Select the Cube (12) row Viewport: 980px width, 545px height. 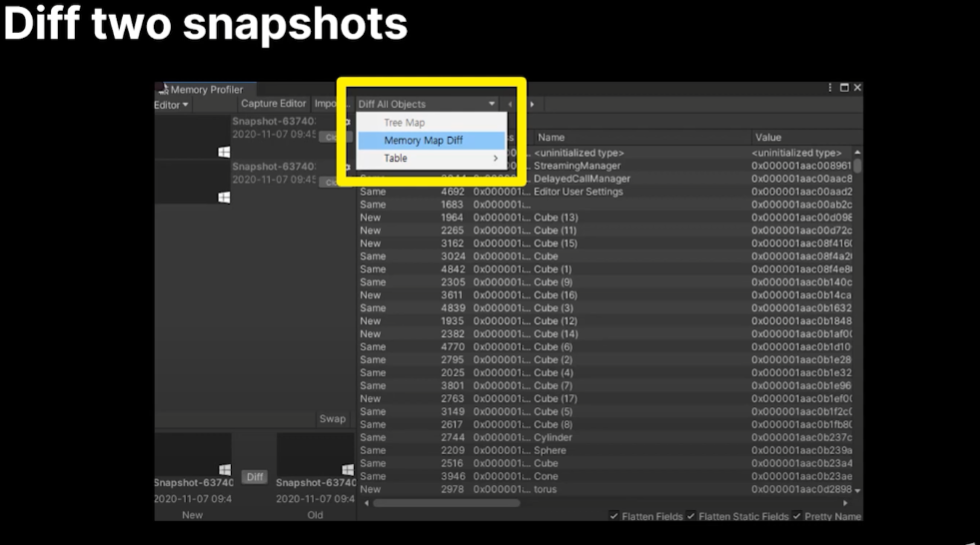pos(605,321)
